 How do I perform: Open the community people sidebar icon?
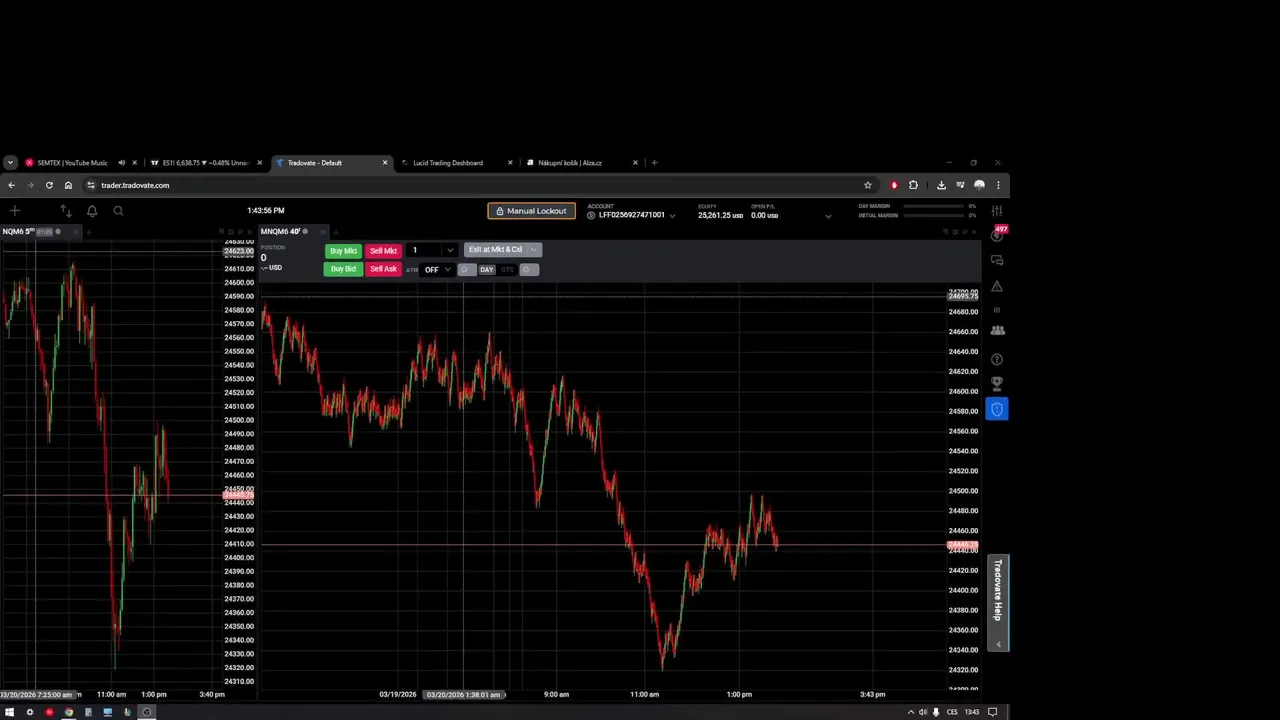997,330
